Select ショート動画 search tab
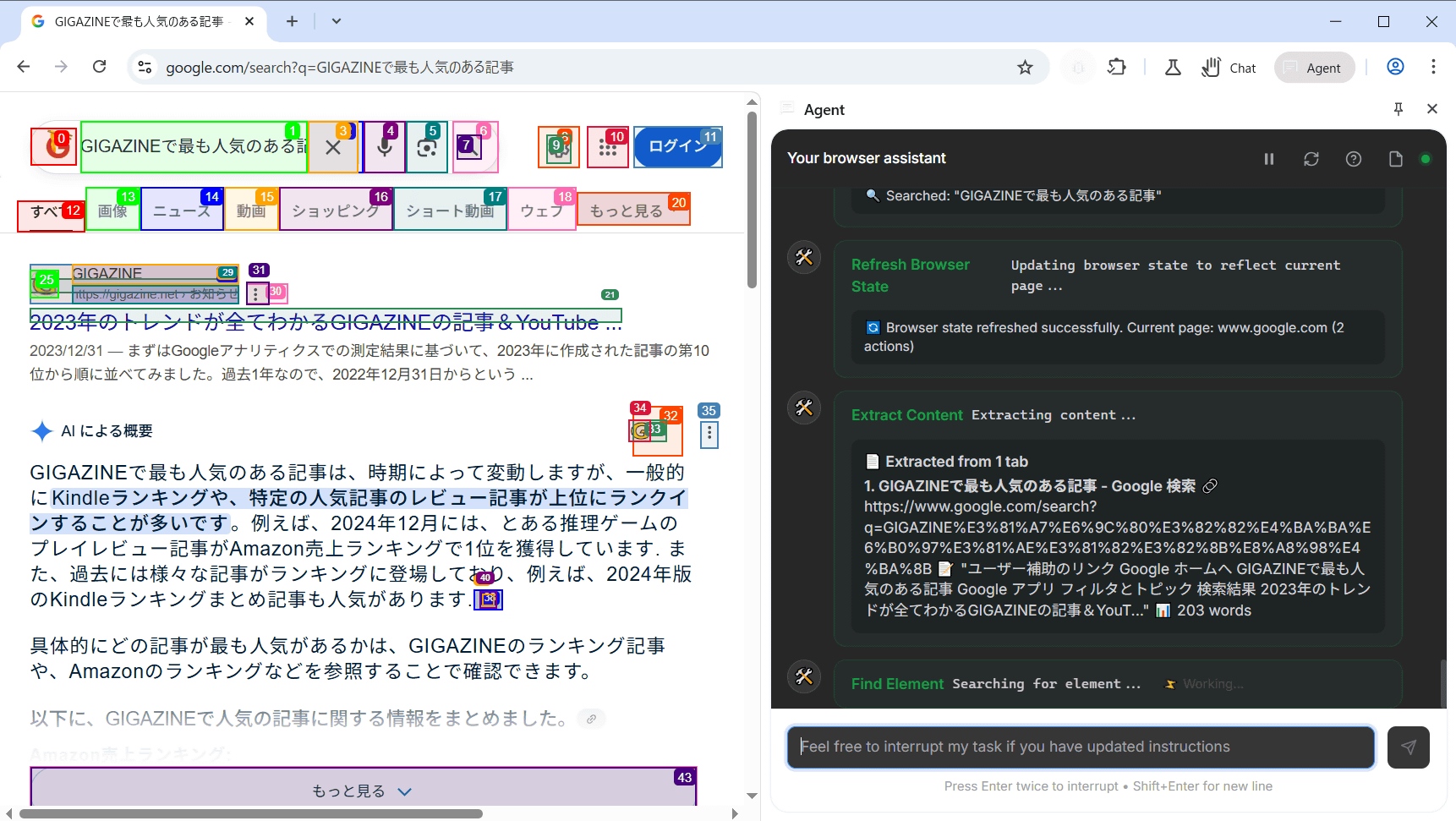This screenshot has width=1456, height=821. pos(450,211)
